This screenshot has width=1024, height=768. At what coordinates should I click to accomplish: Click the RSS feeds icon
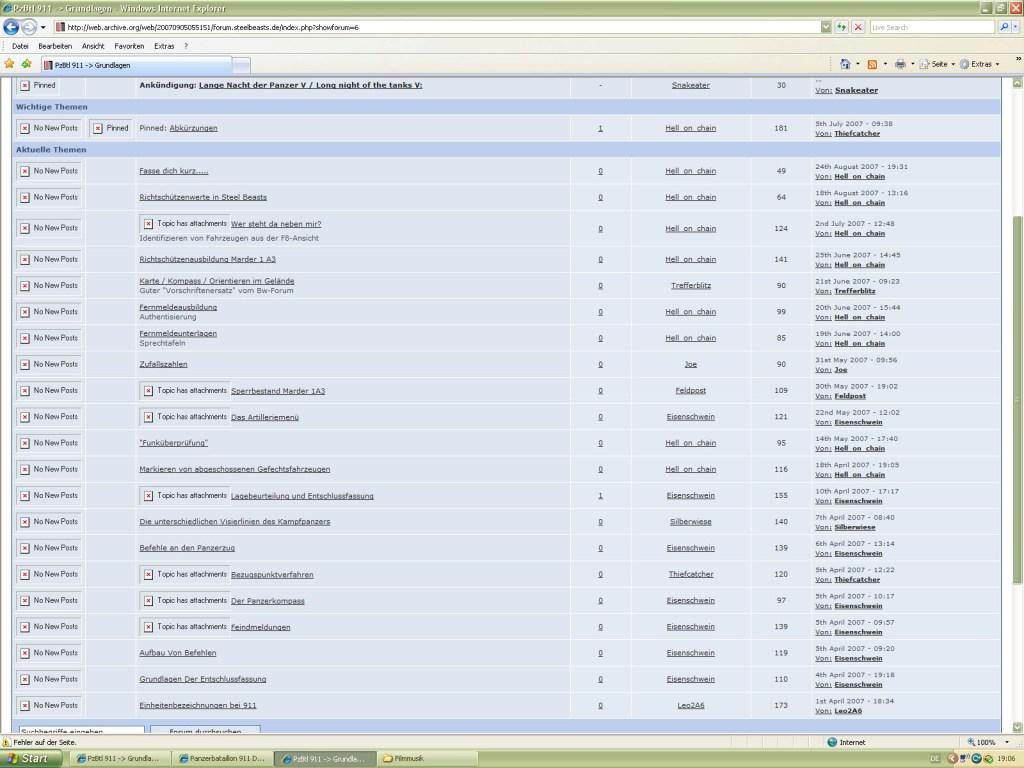click(872, 64)
